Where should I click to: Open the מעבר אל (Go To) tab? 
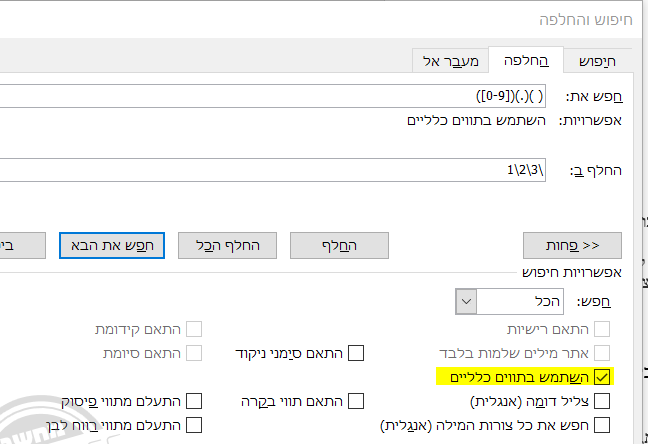click(451, 61)
